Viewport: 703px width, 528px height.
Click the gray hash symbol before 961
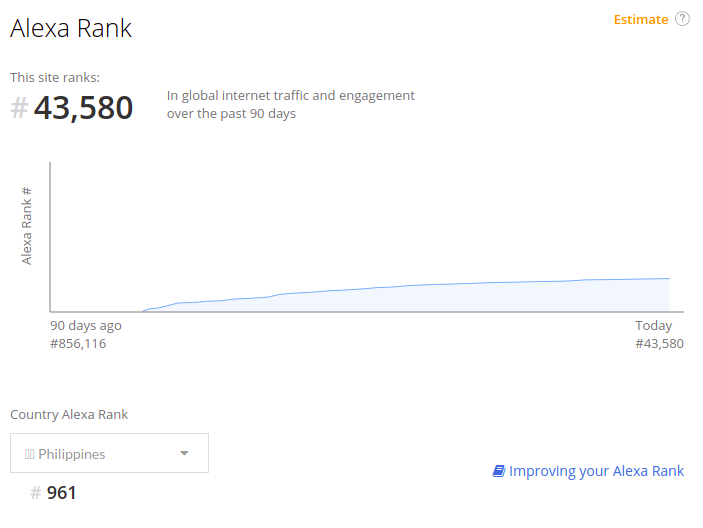pyautogui.click(x=36, y=493)
